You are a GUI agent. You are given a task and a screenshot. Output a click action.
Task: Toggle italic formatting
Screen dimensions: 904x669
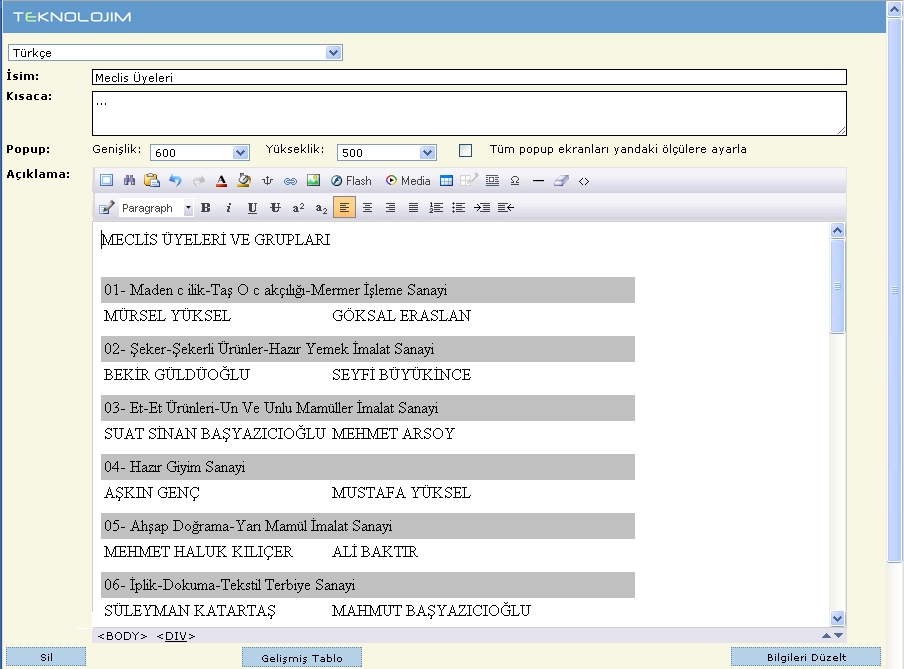click(229, 208)
